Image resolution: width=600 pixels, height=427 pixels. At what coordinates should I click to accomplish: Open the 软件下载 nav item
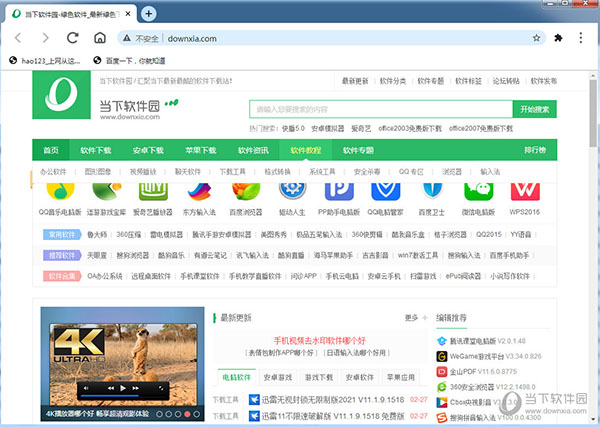pos(96,150)
